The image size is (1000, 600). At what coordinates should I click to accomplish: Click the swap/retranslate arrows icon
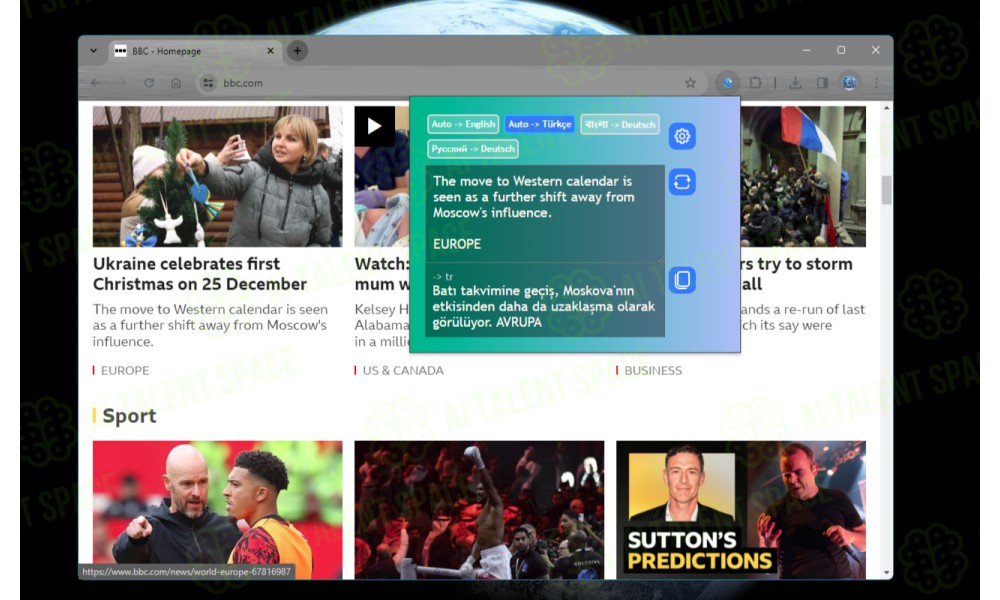click(682, 182)
